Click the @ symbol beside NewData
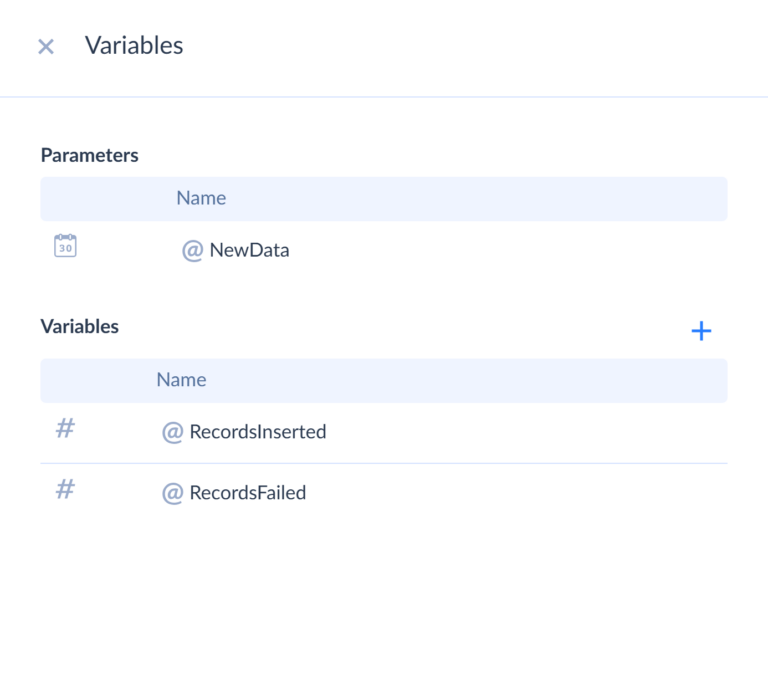The height and width of the screenshot is (680, 768). point(192,250)
